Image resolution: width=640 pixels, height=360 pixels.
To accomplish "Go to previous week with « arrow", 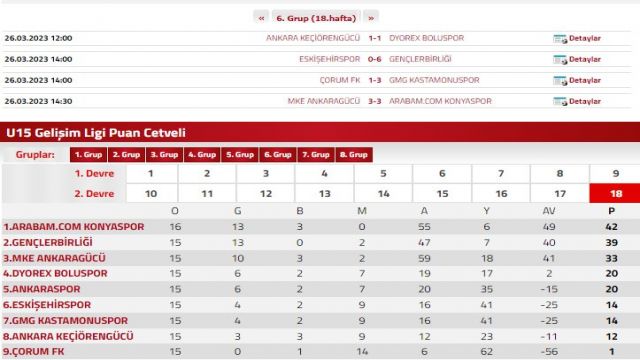I will tap(261, 18).
